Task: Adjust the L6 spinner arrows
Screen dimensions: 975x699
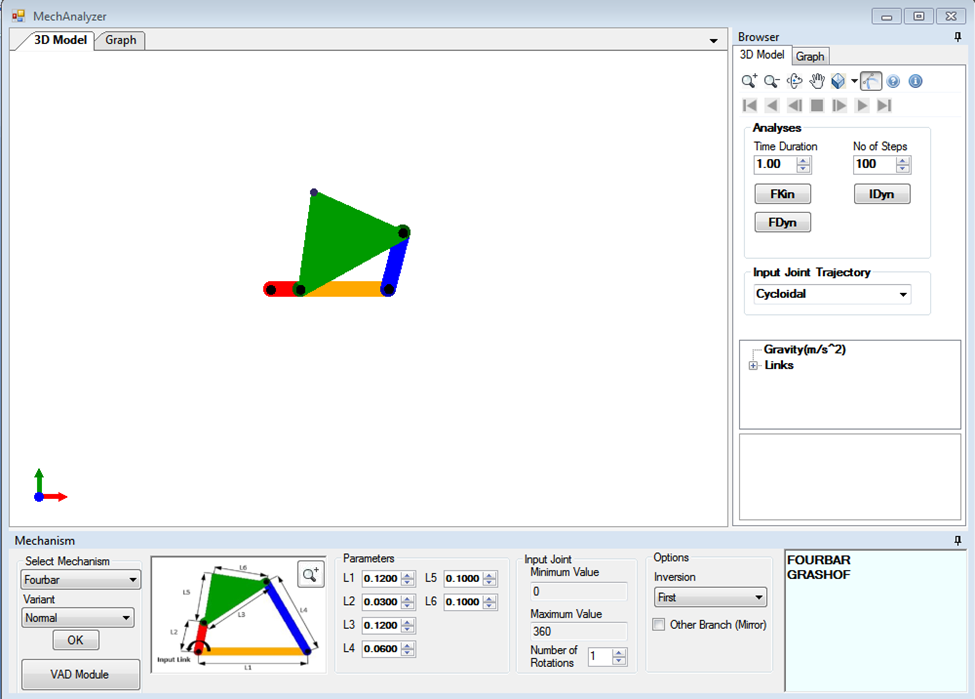Action: 489,602
